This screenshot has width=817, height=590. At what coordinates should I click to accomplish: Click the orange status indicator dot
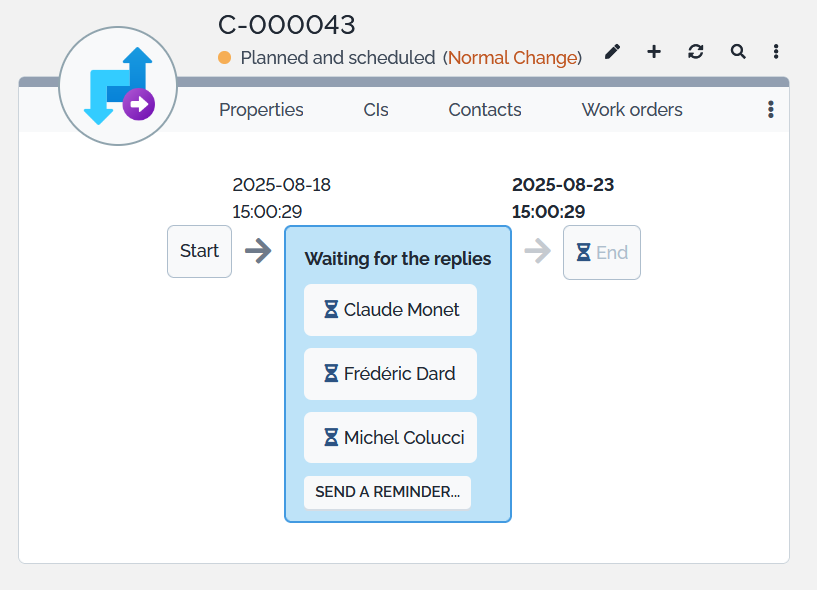tap(225, 58)
